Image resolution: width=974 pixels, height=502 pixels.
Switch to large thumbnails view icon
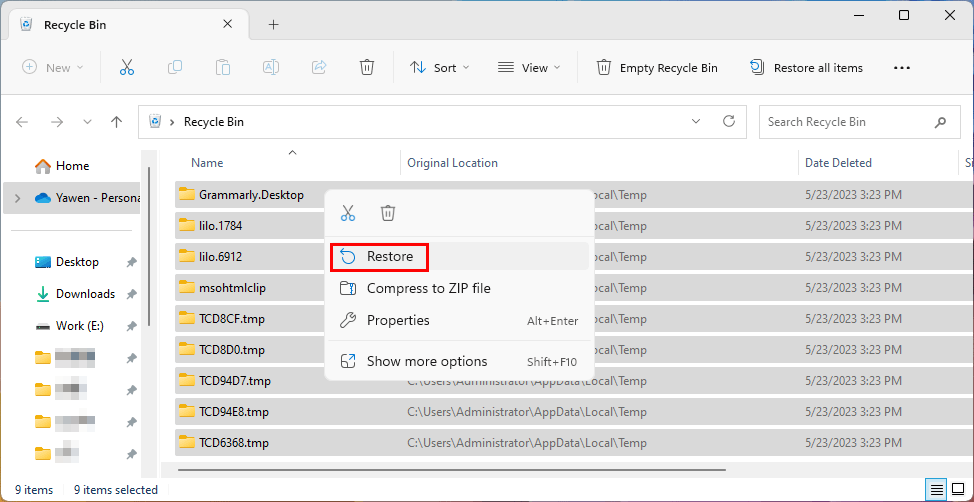point(958,489)
